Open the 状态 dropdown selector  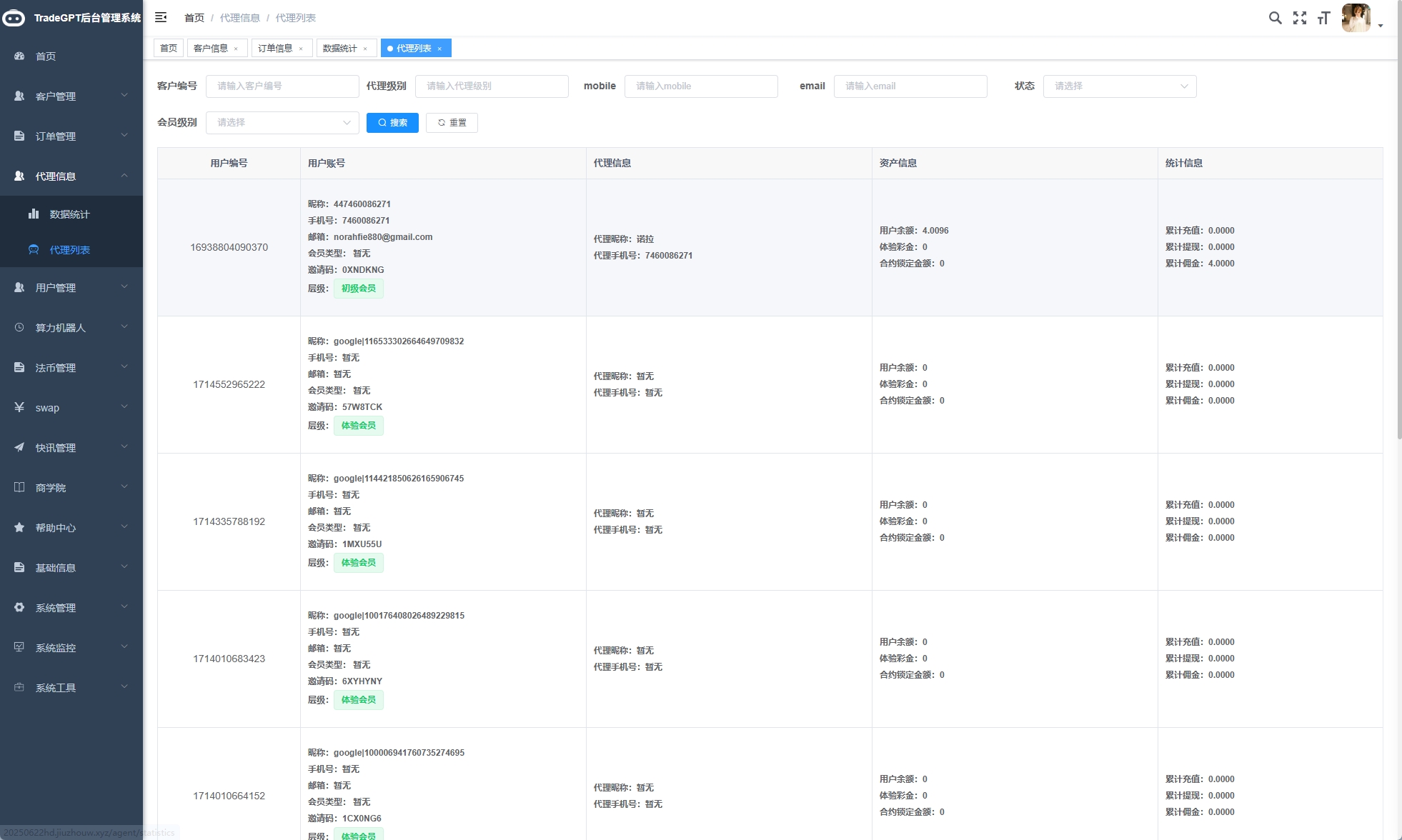[1119, 86]
